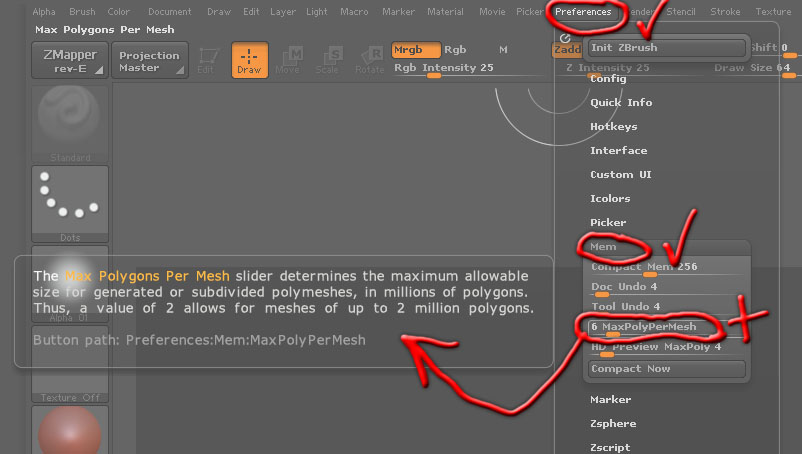Expand the Marker preferences section
802x454 pixels.
tap(610, 399)
